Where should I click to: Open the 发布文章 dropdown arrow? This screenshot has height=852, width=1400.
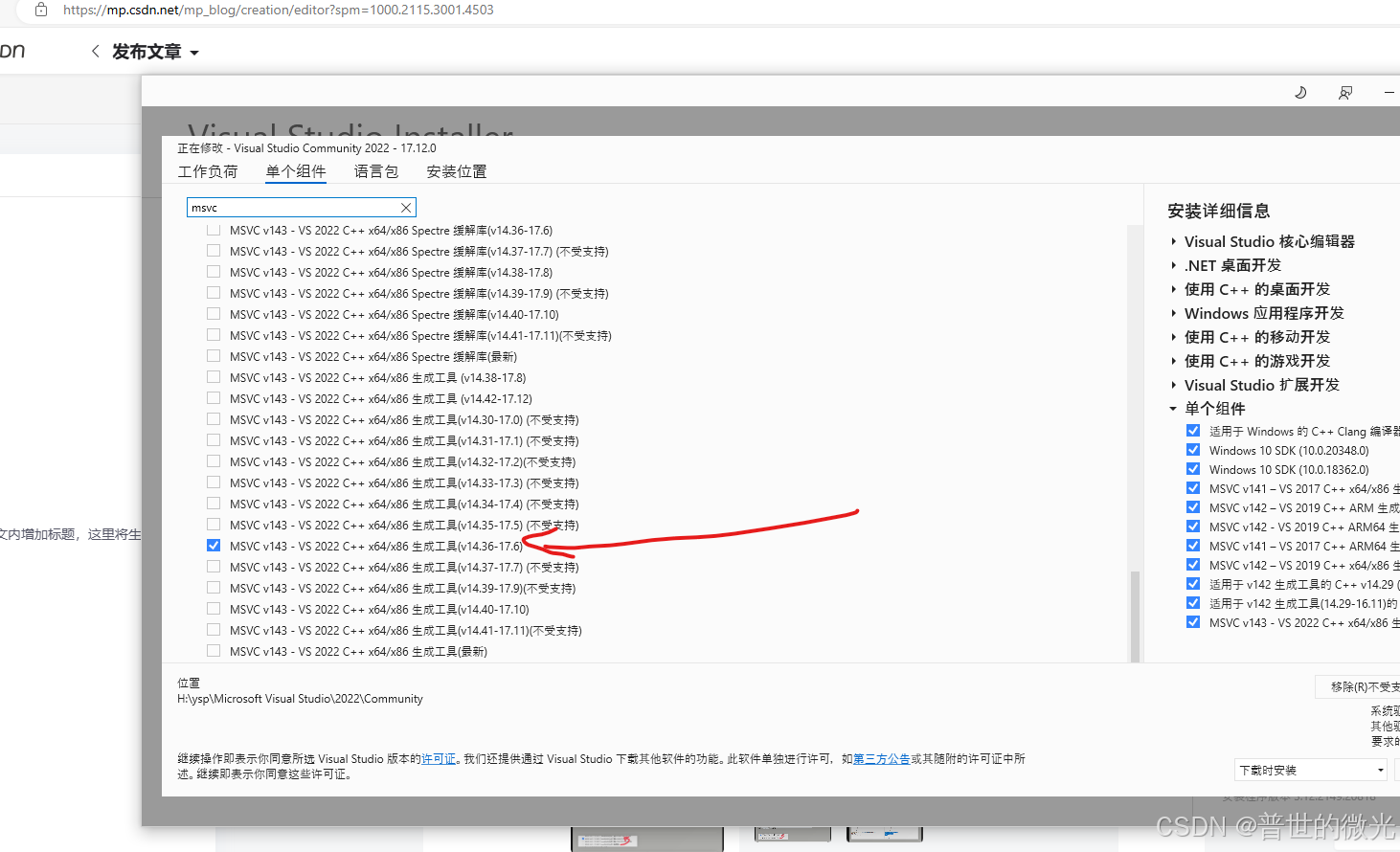coord(194,53)
